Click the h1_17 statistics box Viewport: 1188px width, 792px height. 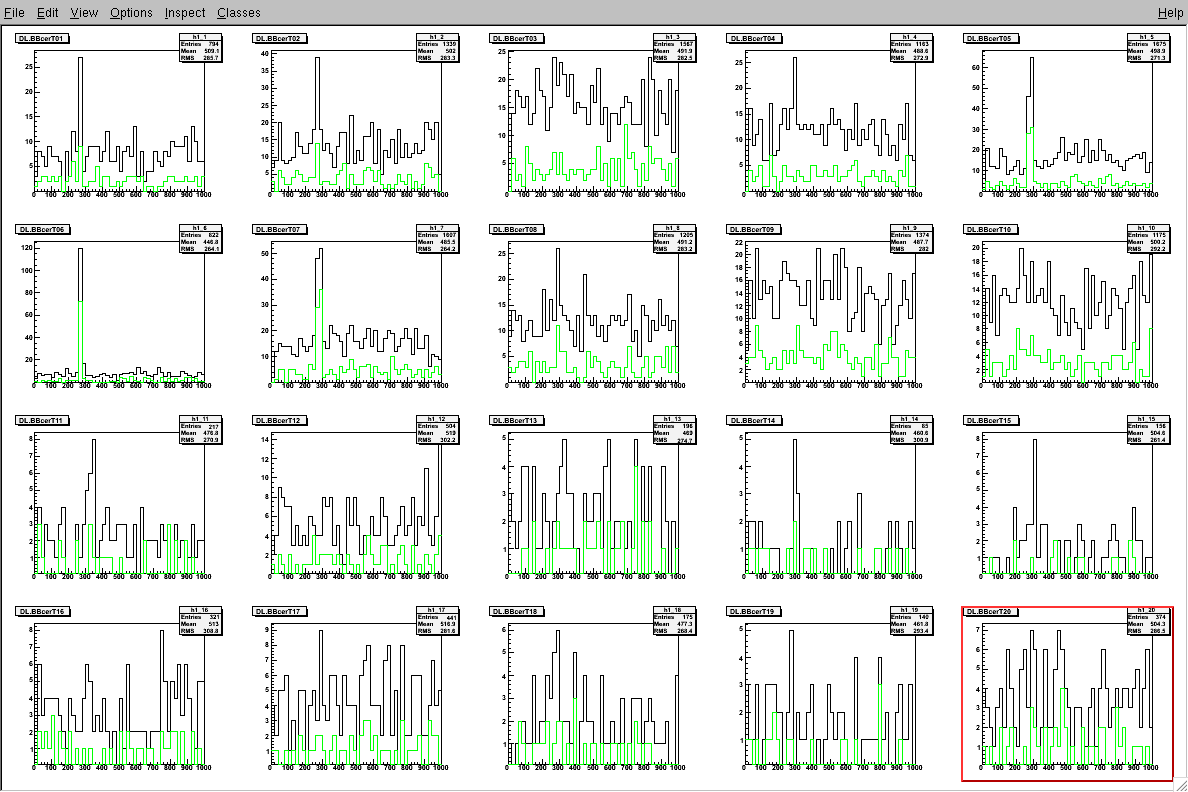point(437,620)
